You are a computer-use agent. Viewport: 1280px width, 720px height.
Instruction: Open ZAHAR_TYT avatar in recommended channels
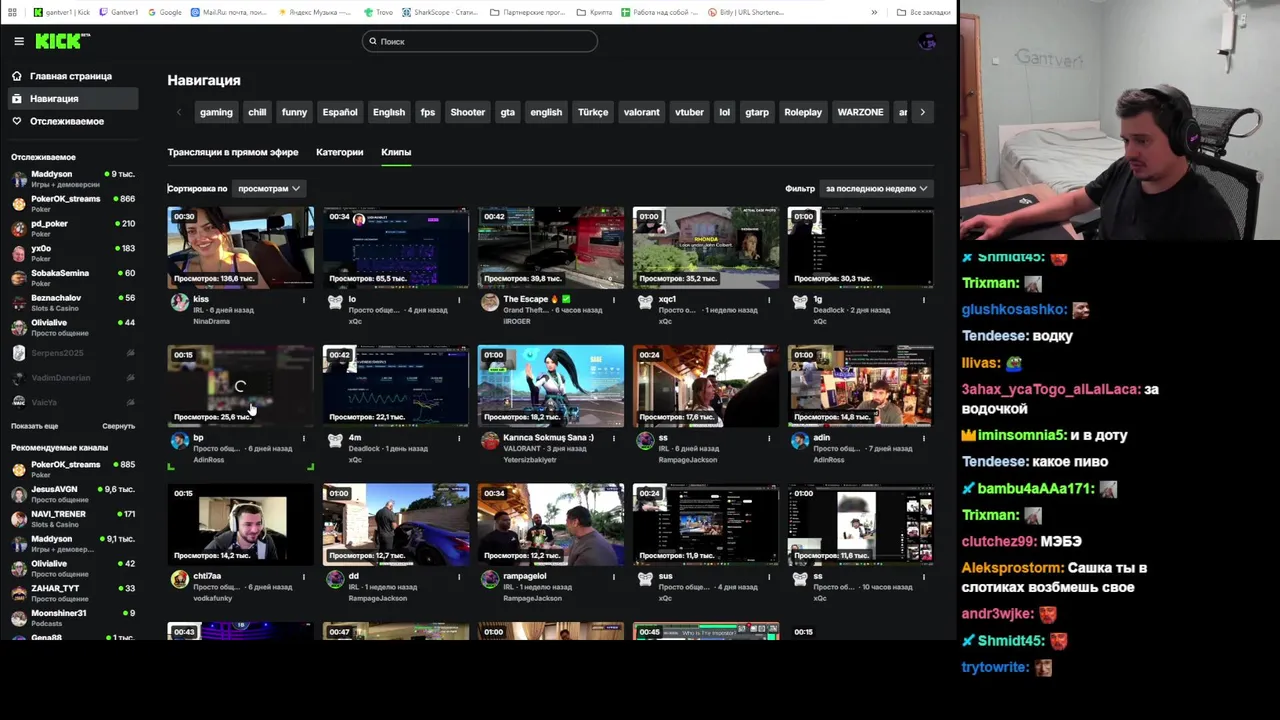18,593
